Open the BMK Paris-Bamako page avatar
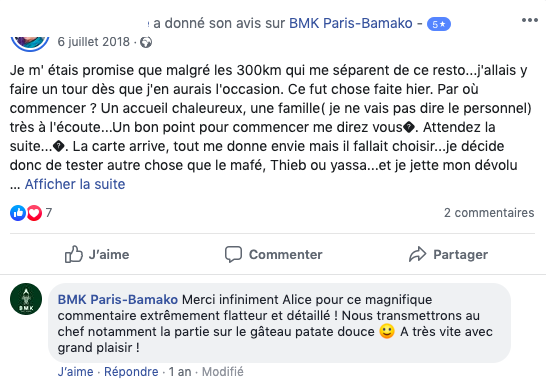Screen dimensions: 546x387 (x=26, y=299)
